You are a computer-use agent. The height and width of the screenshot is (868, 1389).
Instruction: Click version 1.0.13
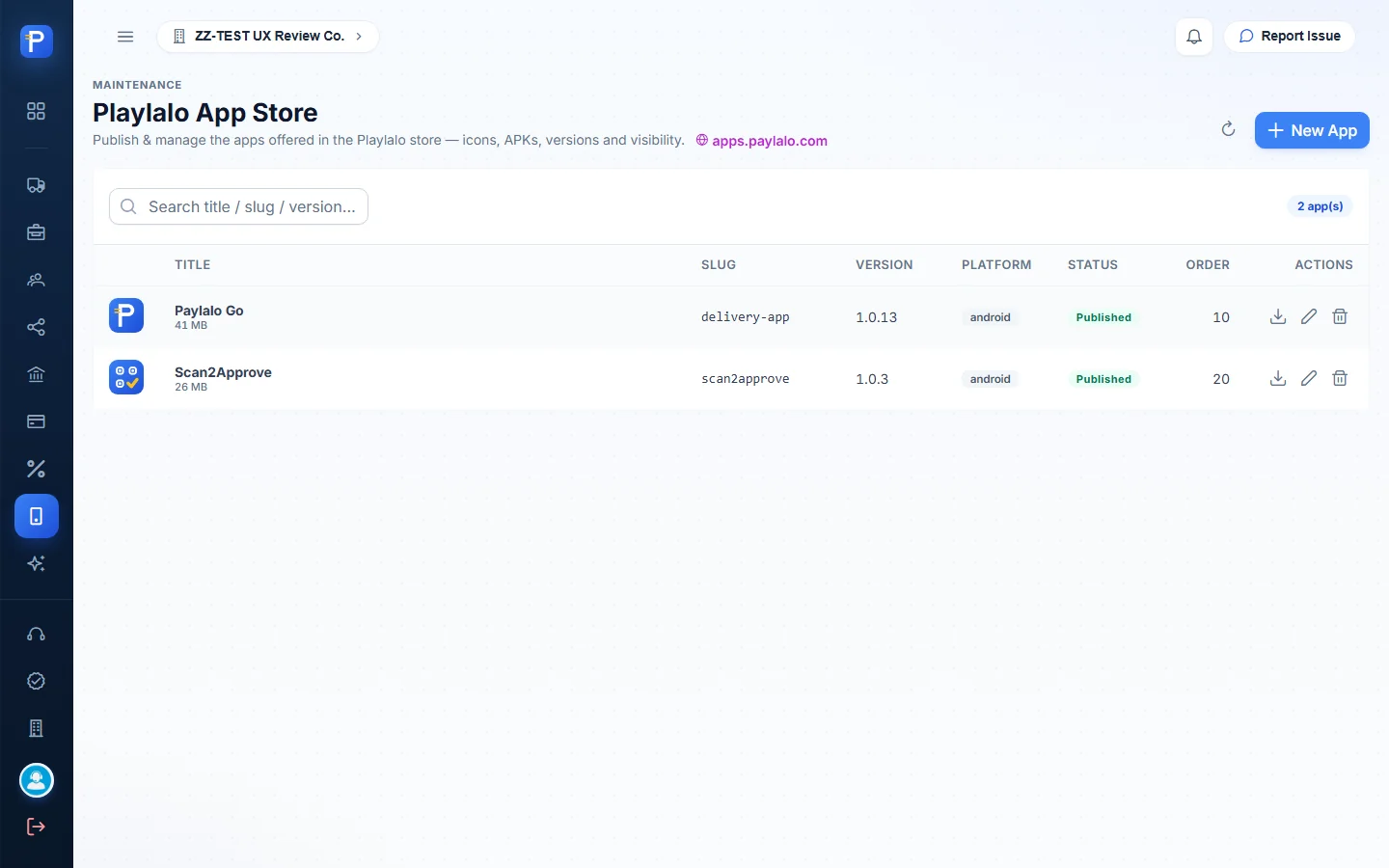click(x=877, y=317)
